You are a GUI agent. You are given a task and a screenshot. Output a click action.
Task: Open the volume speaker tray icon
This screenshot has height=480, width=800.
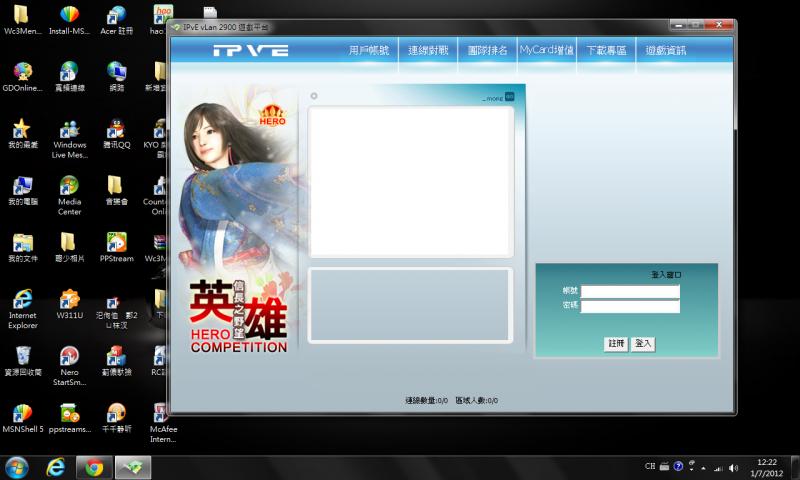(x=733, y=467)
